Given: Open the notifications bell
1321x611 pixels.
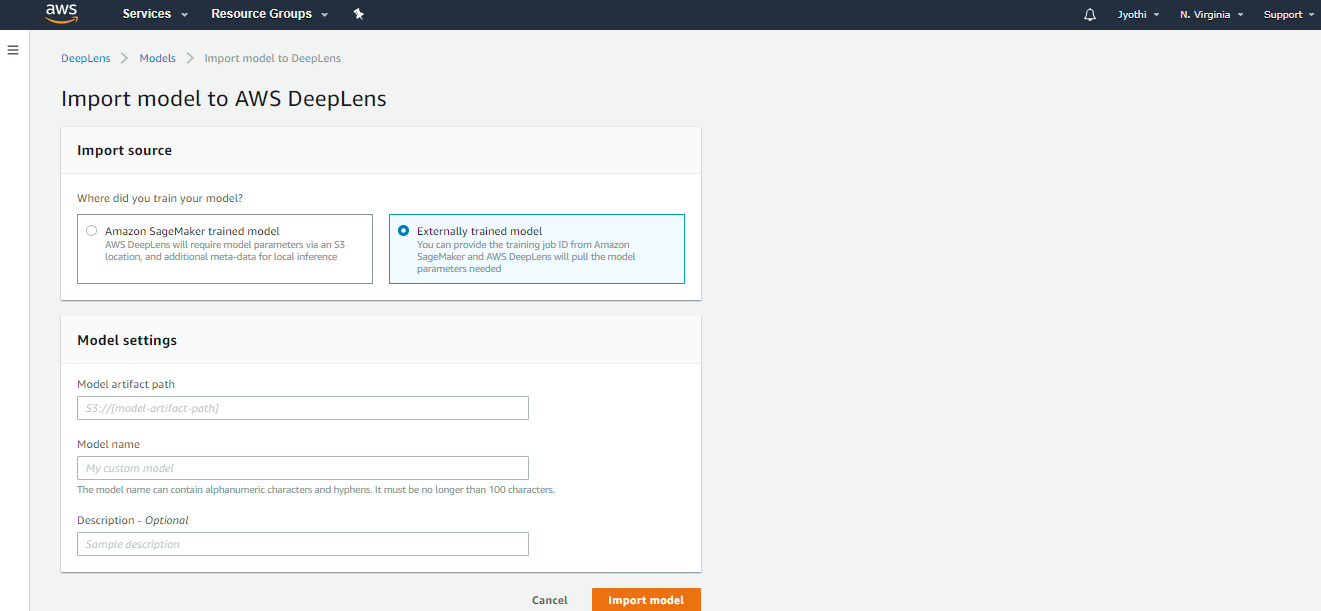Looking at the screenshot, I should pos(1090,14).
